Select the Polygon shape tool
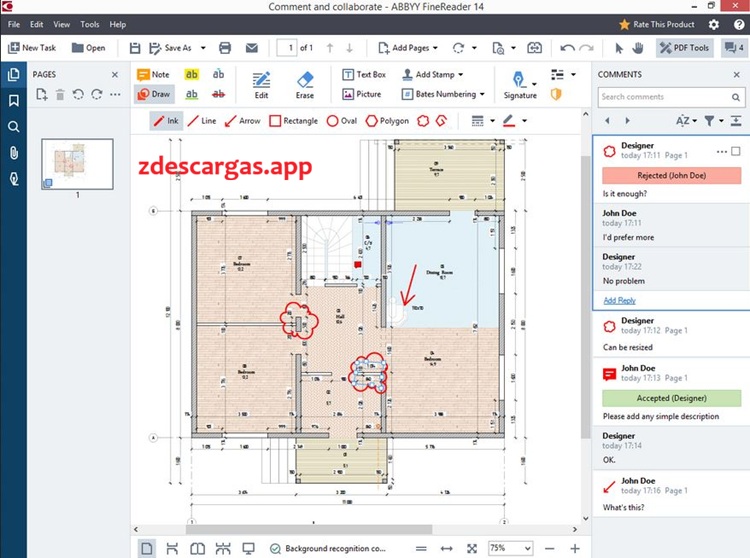750x558 pixels. [x=387, y=121]
